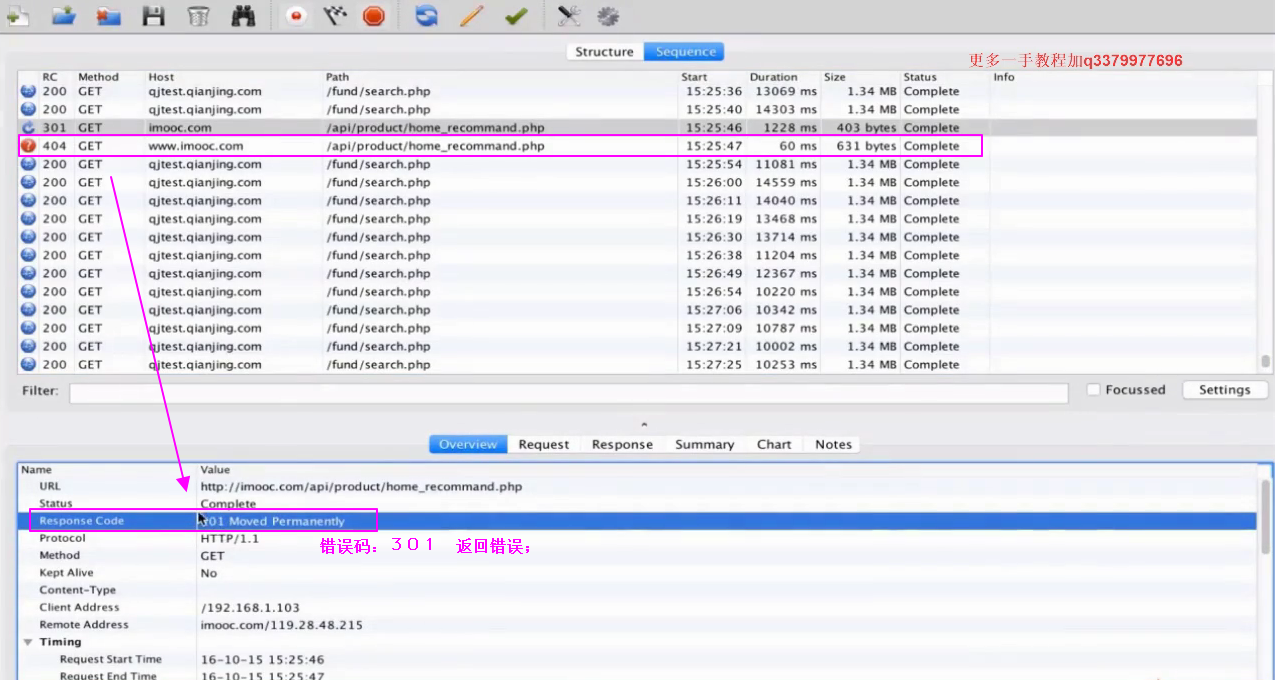This screenshot has width=1275, height=680.
Task: Open the Response tab
Action: tap(621, 445)
